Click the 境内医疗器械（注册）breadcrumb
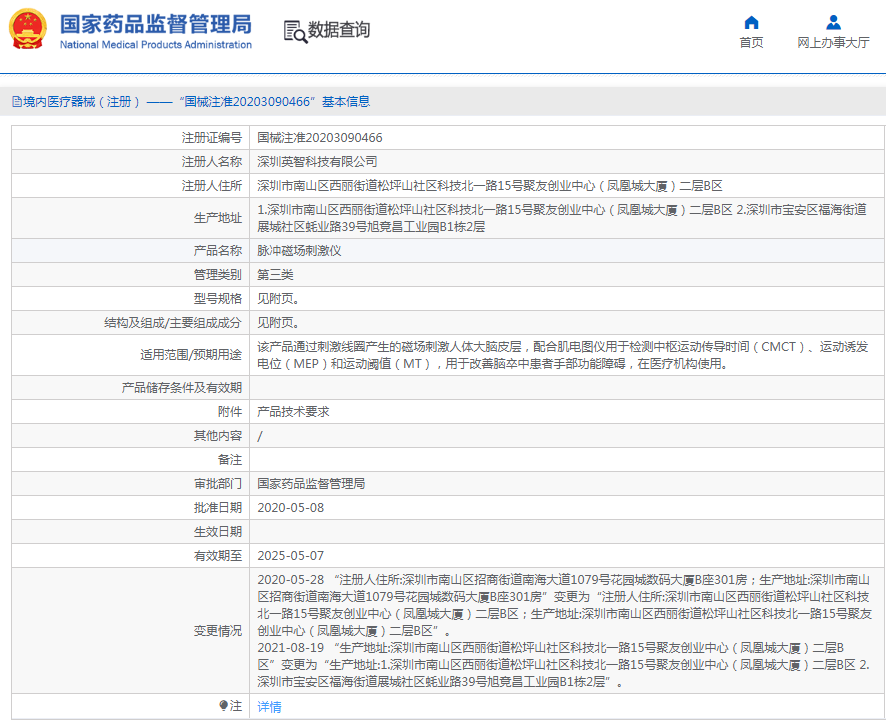Screen dimensions: 886x723 (78, 101)
